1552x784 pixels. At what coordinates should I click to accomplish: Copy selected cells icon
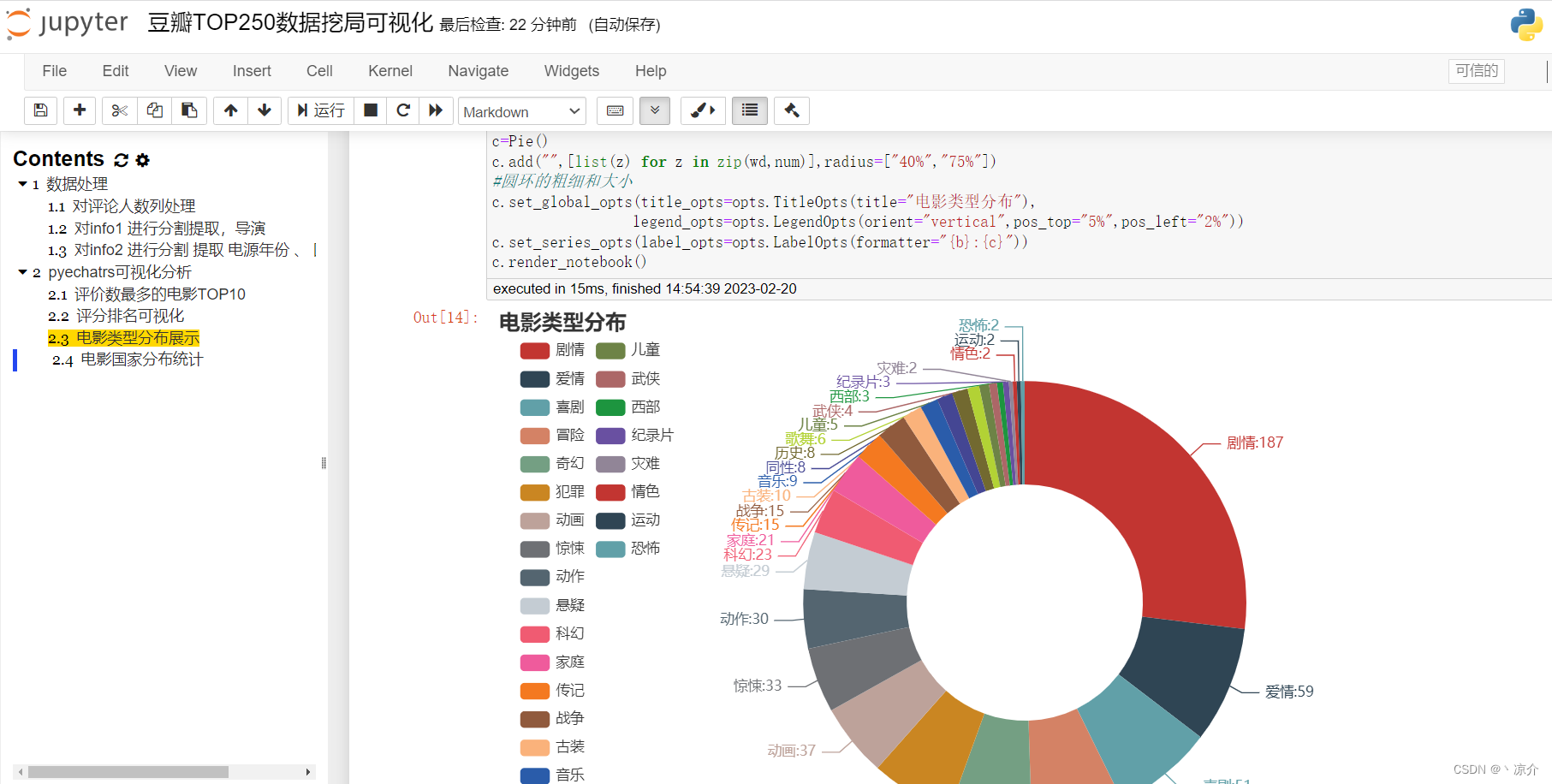155,110
